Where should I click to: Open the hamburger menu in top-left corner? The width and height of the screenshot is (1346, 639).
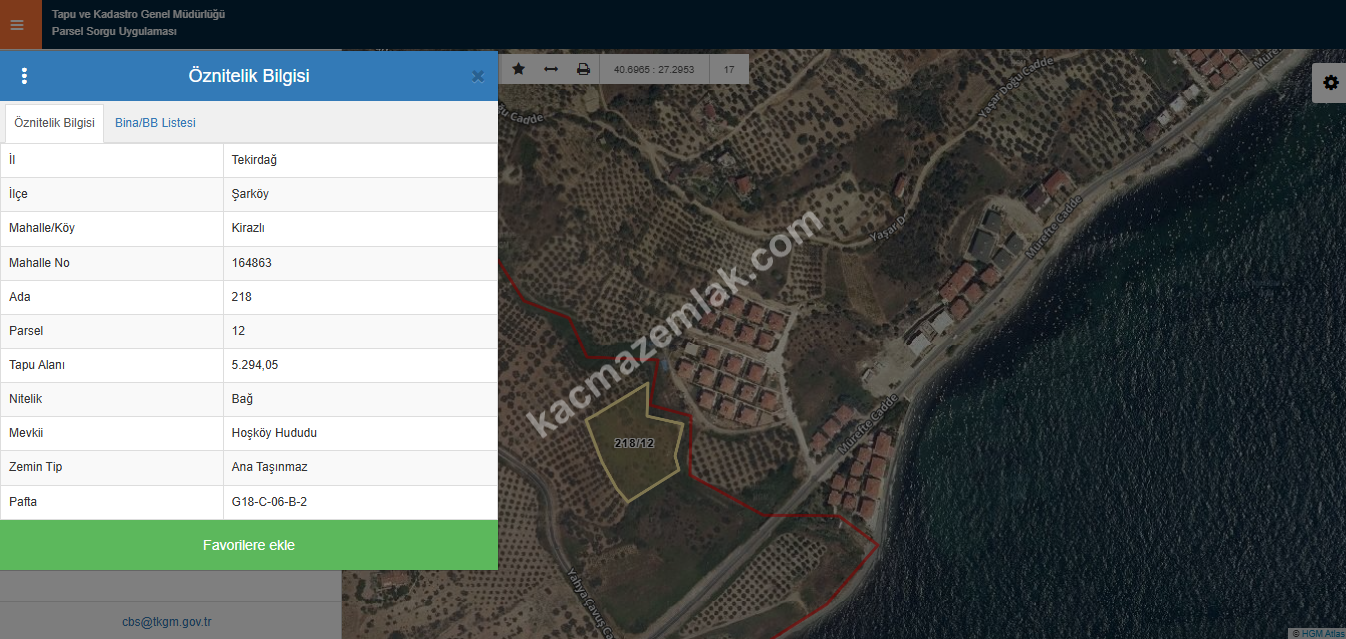pyautogui.click(x=17, y=24)
